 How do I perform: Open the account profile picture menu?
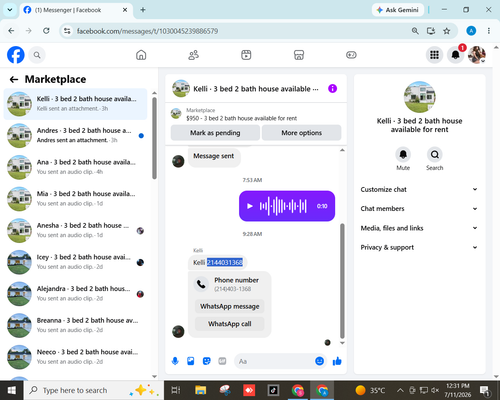(x=477, y=55)
